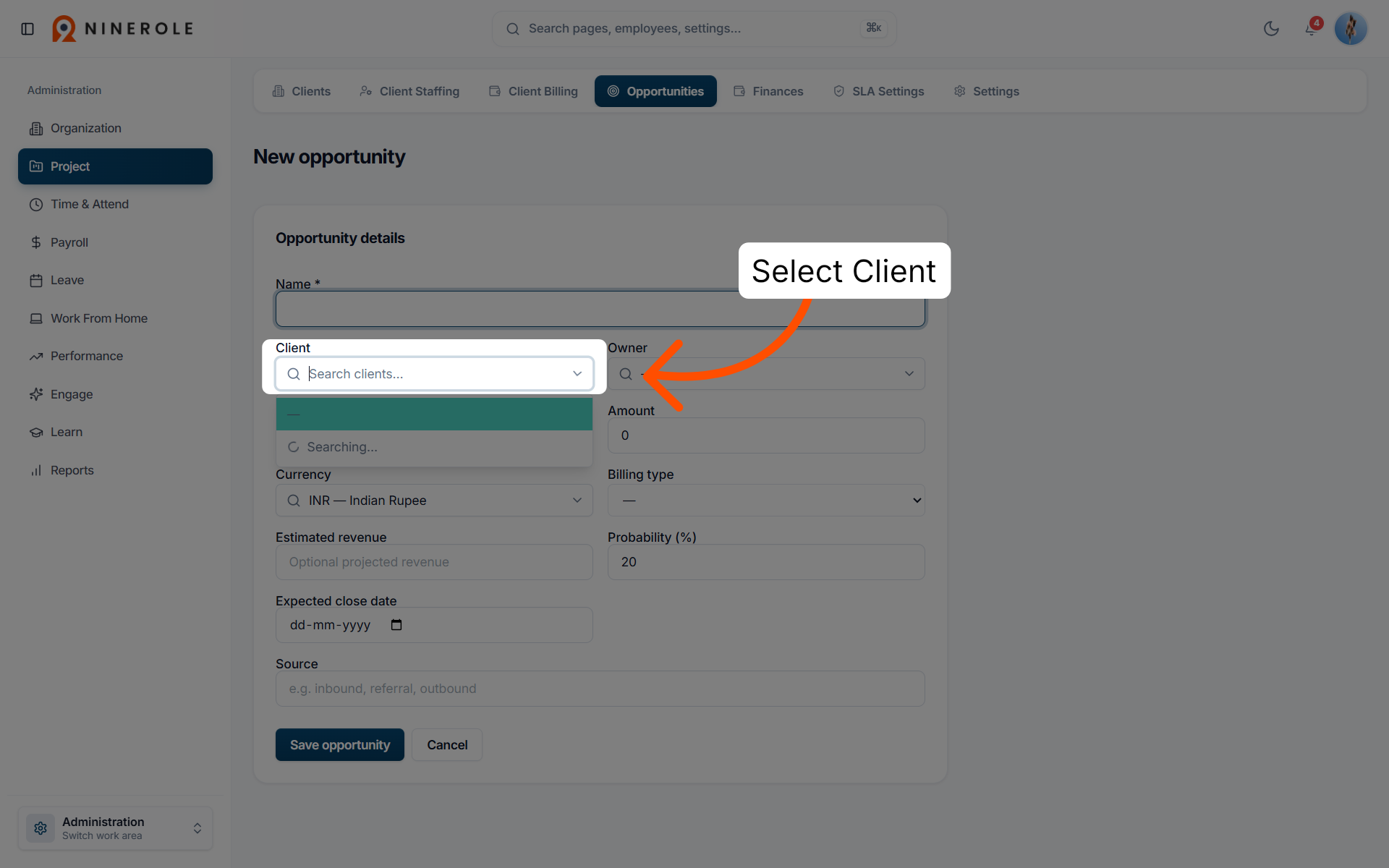The image size is (1389, 868).
Task: Open user profile avatar
Action: [1350, 29]
